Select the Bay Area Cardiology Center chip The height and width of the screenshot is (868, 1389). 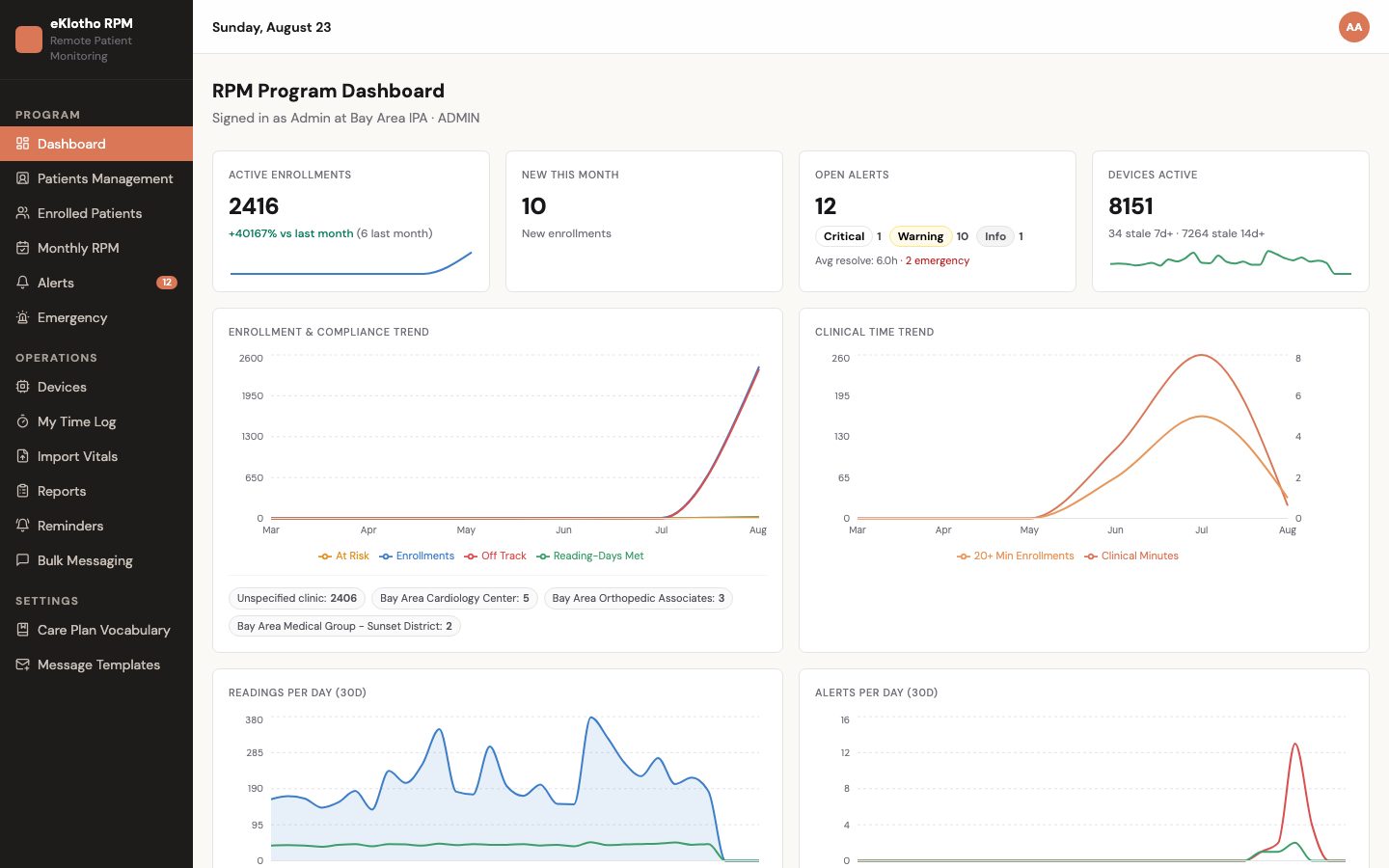pyautogui.click(x=454, y=598)
